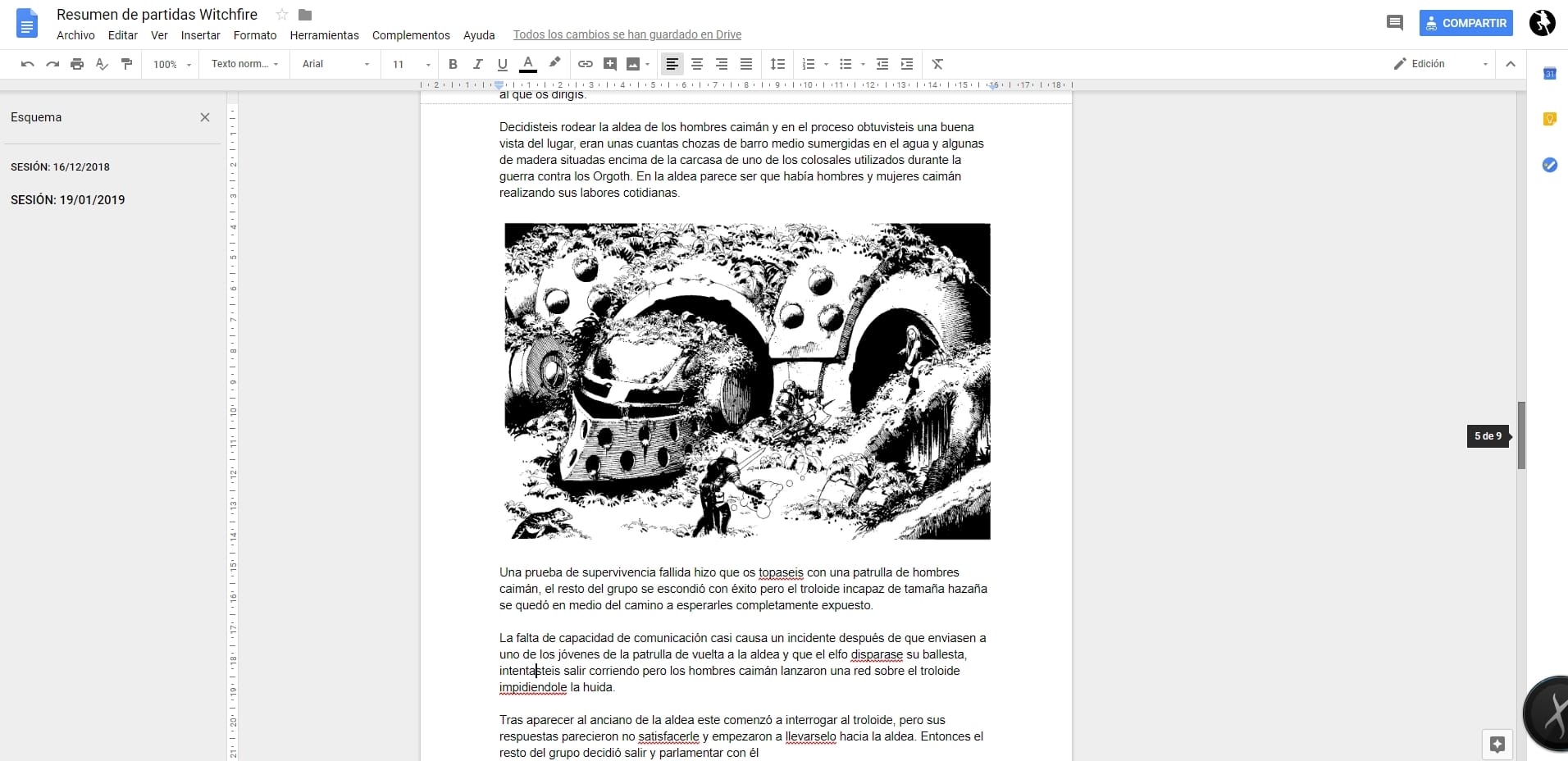The height and width of the screenshot is (761, 1568).
Task: Clear formatting with the toolbar icon
Action: [x=937, y=64]
